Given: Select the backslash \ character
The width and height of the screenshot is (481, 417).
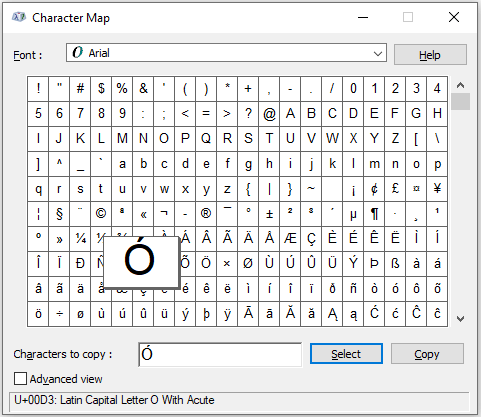Looking at the screenshot, I should [437, 139].
